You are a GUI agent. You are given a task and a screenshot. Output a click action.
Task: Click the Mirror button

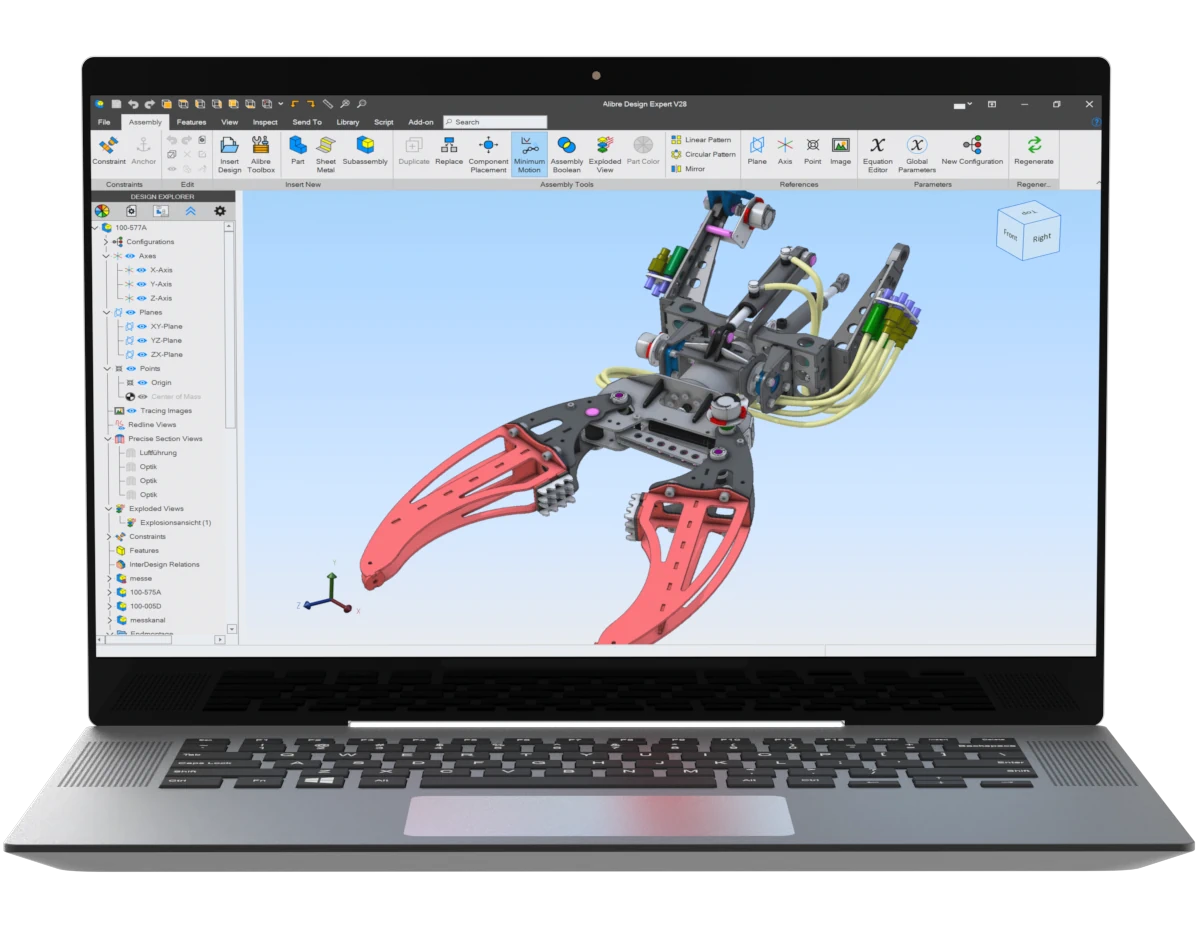[x=688, y=169]
